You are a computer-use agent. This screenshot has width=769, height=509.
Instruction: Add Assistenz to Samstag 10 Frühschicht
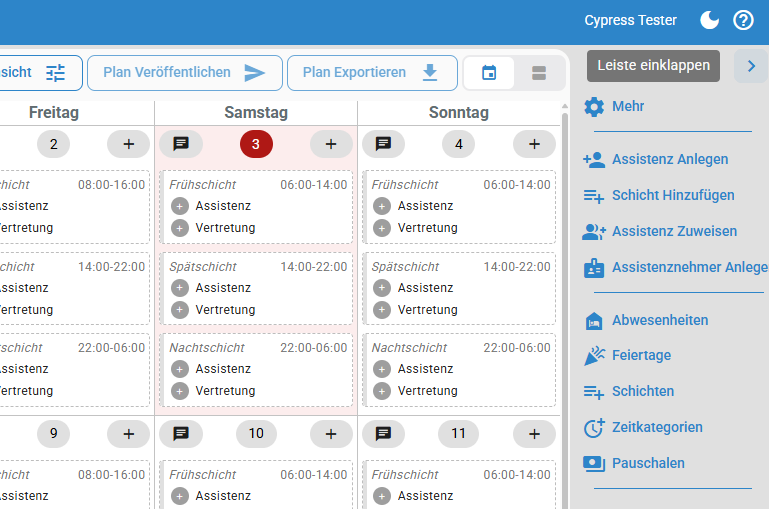(x=179, y=496)
